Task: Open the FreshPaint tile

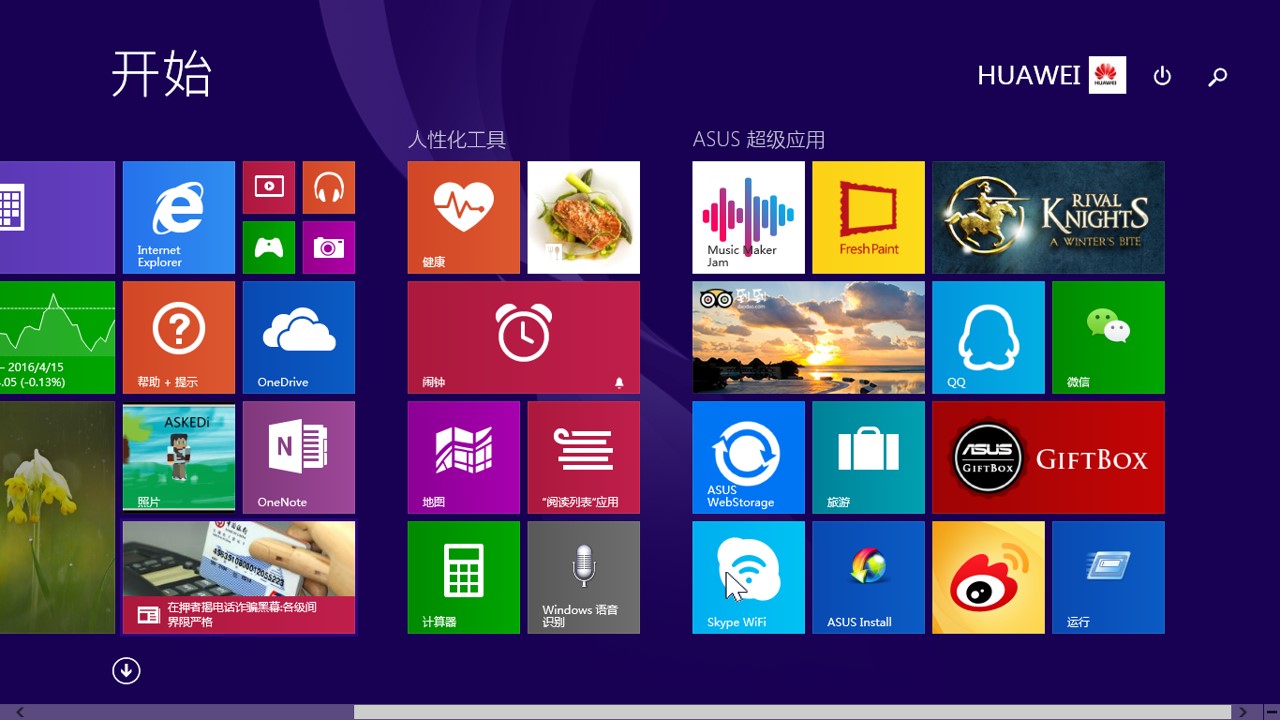Action: pyautogui.click(x=869, y=217)
